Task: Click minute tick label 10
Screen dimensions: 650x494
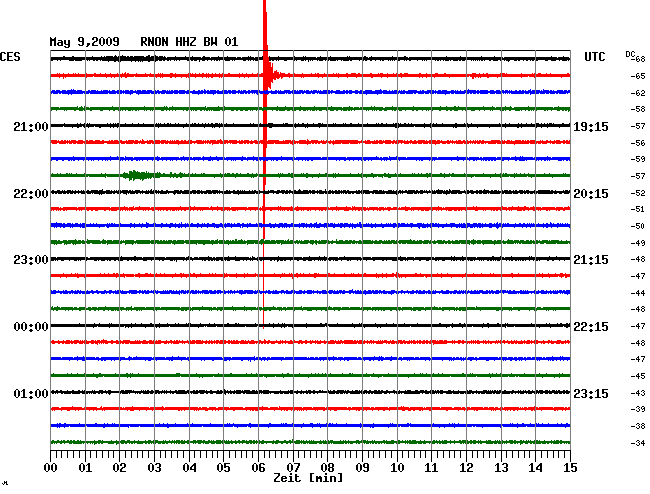Action: tap(397, 468)
